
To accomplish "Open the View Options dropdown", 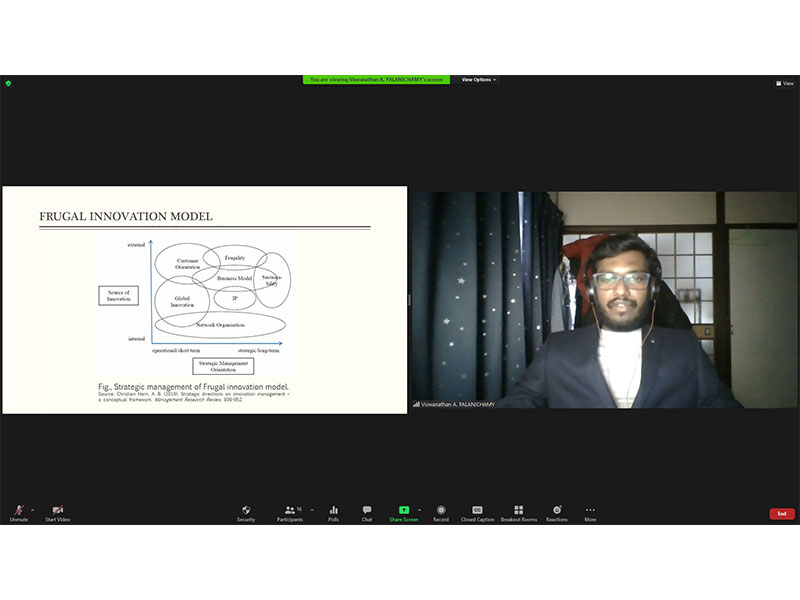I will 479,80.
